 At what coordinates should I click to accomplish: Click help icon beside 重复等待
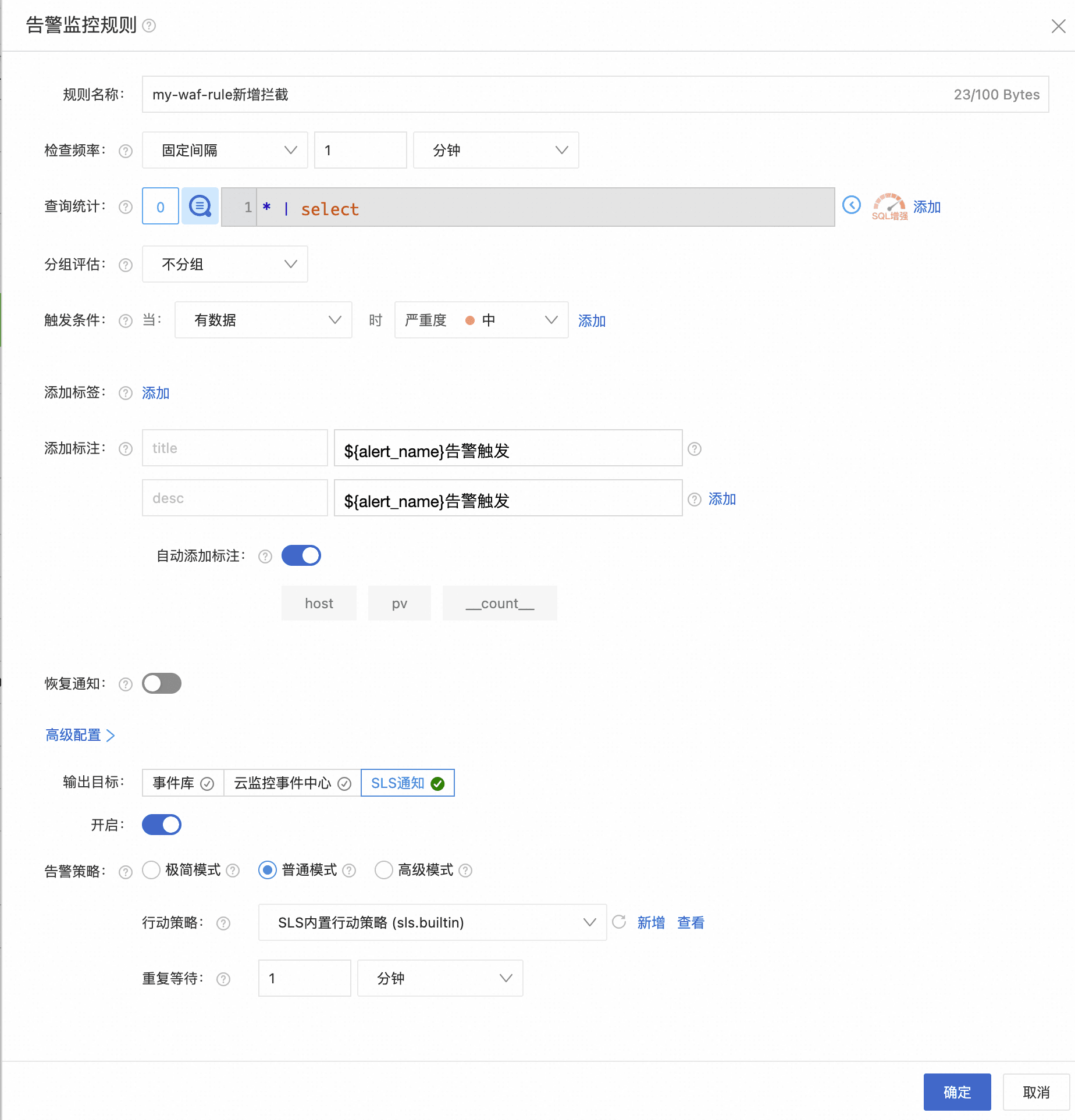[x=223, y=979]
